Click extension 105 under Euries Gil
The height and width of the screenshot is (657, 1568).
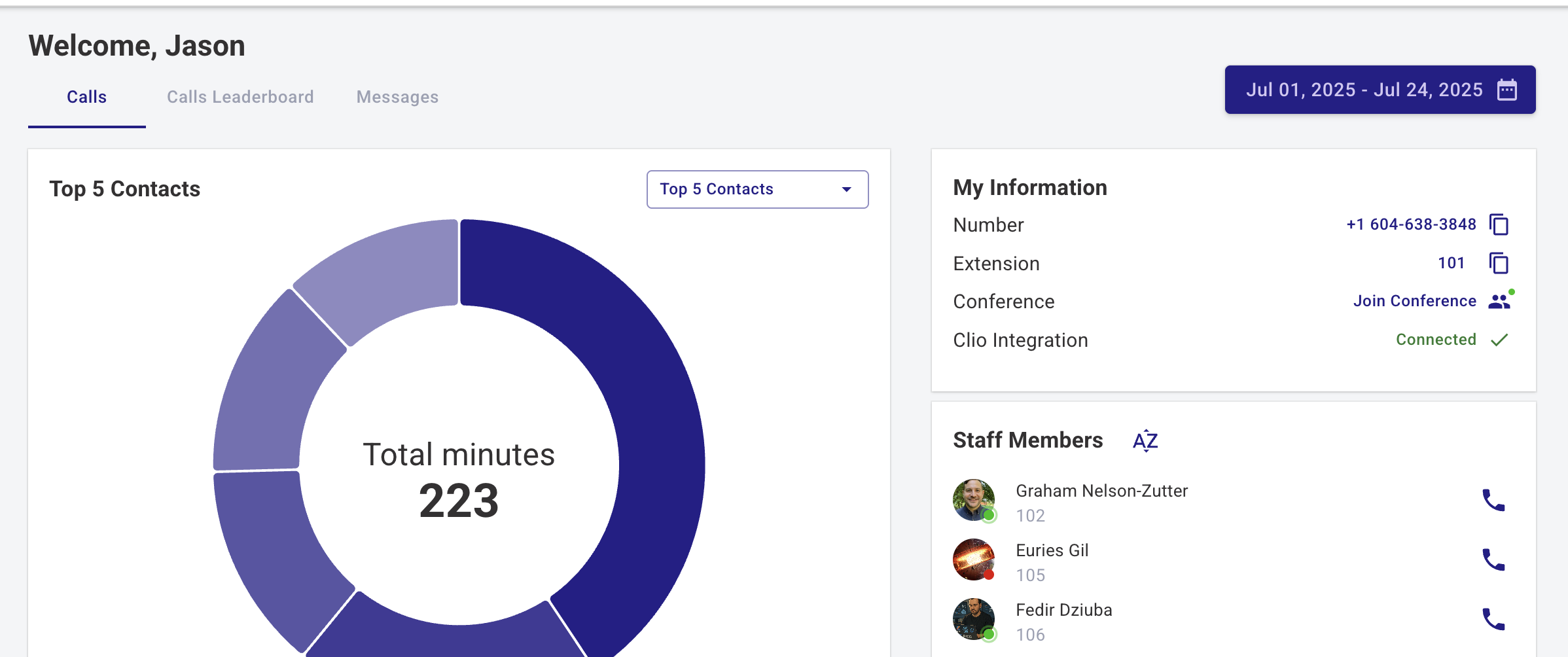[x=1030, y=575]
